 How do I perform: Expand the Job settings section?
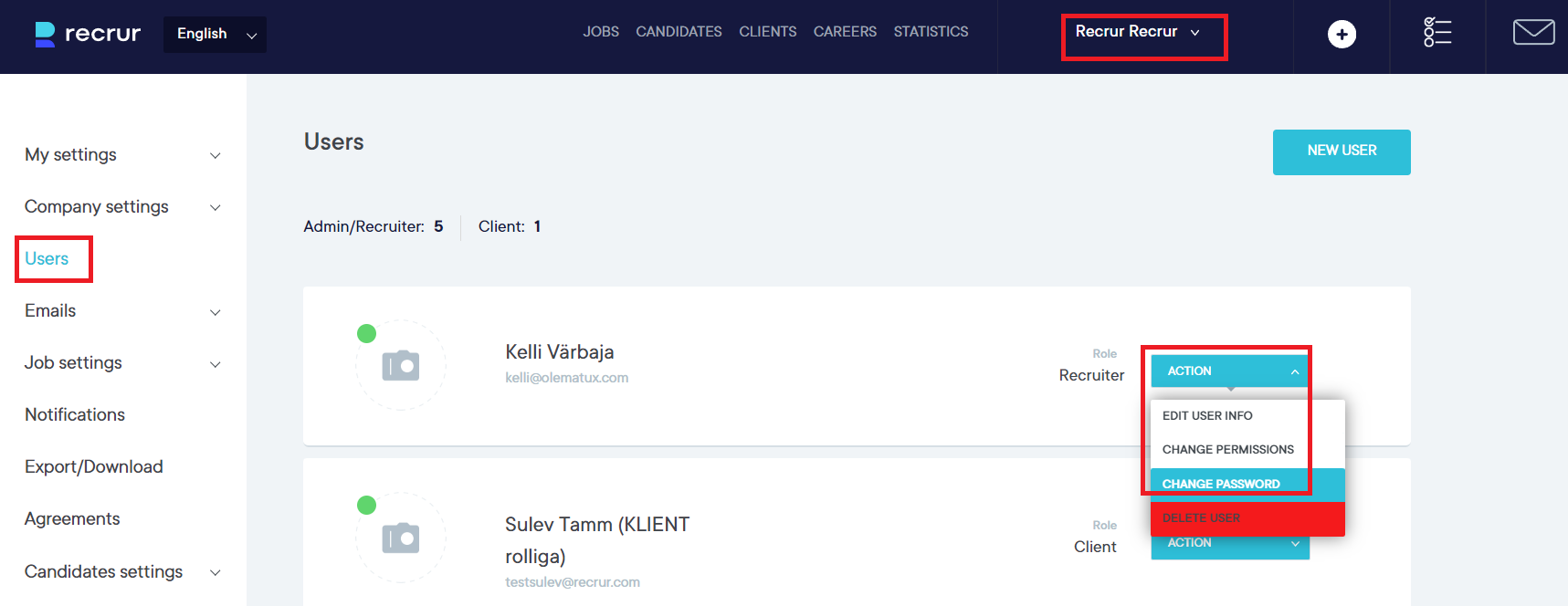122,363
